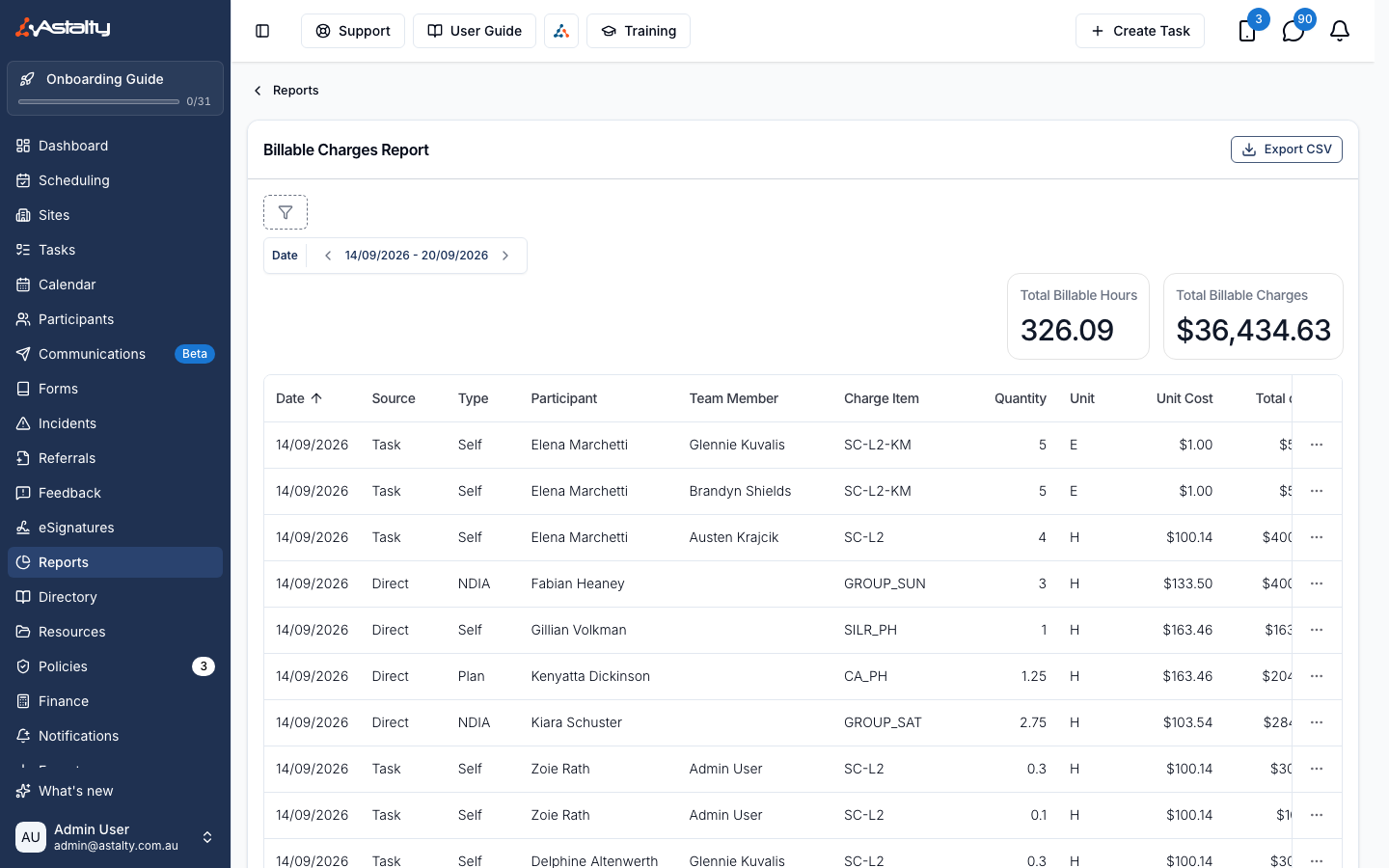Open Forms from sidebar

coord(115,389)
